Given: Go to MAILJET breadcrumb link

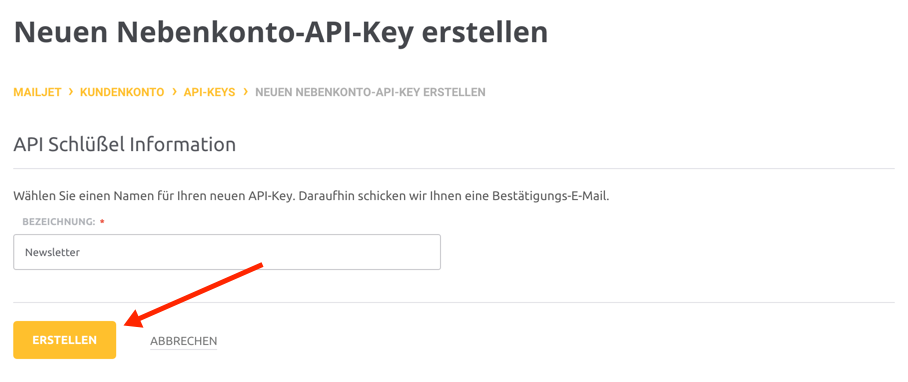Looking at the screenshot, I should [x=37, y=93].
